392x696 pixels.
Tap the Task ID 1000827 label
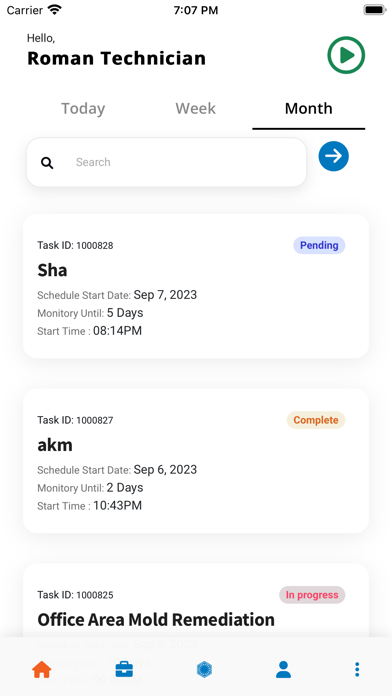tap(75, 420)
